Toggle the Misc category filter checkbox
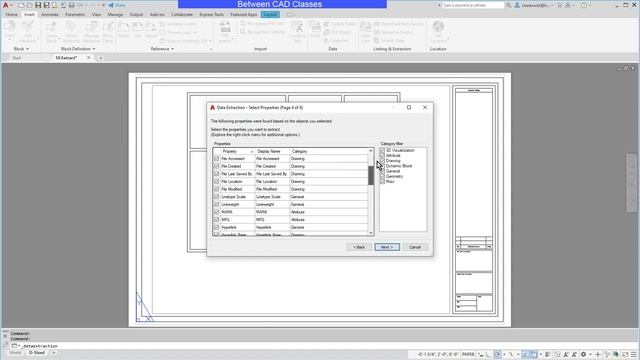Screen dimensions: 640x360 click(x=382, y=182)
